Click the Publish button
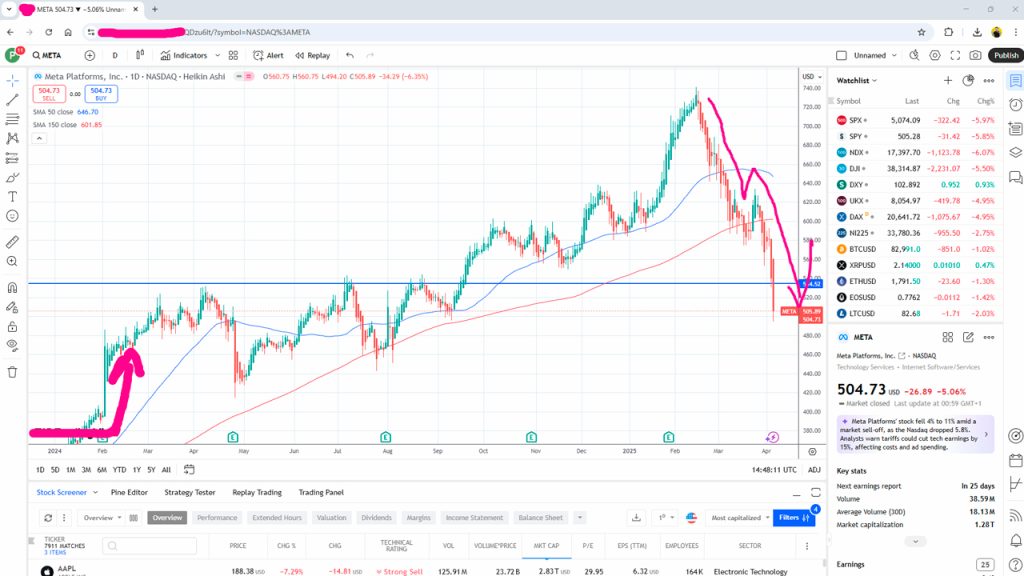Screen dimensions: 1024x576 pyautogui.click(x=1006, y=56)
